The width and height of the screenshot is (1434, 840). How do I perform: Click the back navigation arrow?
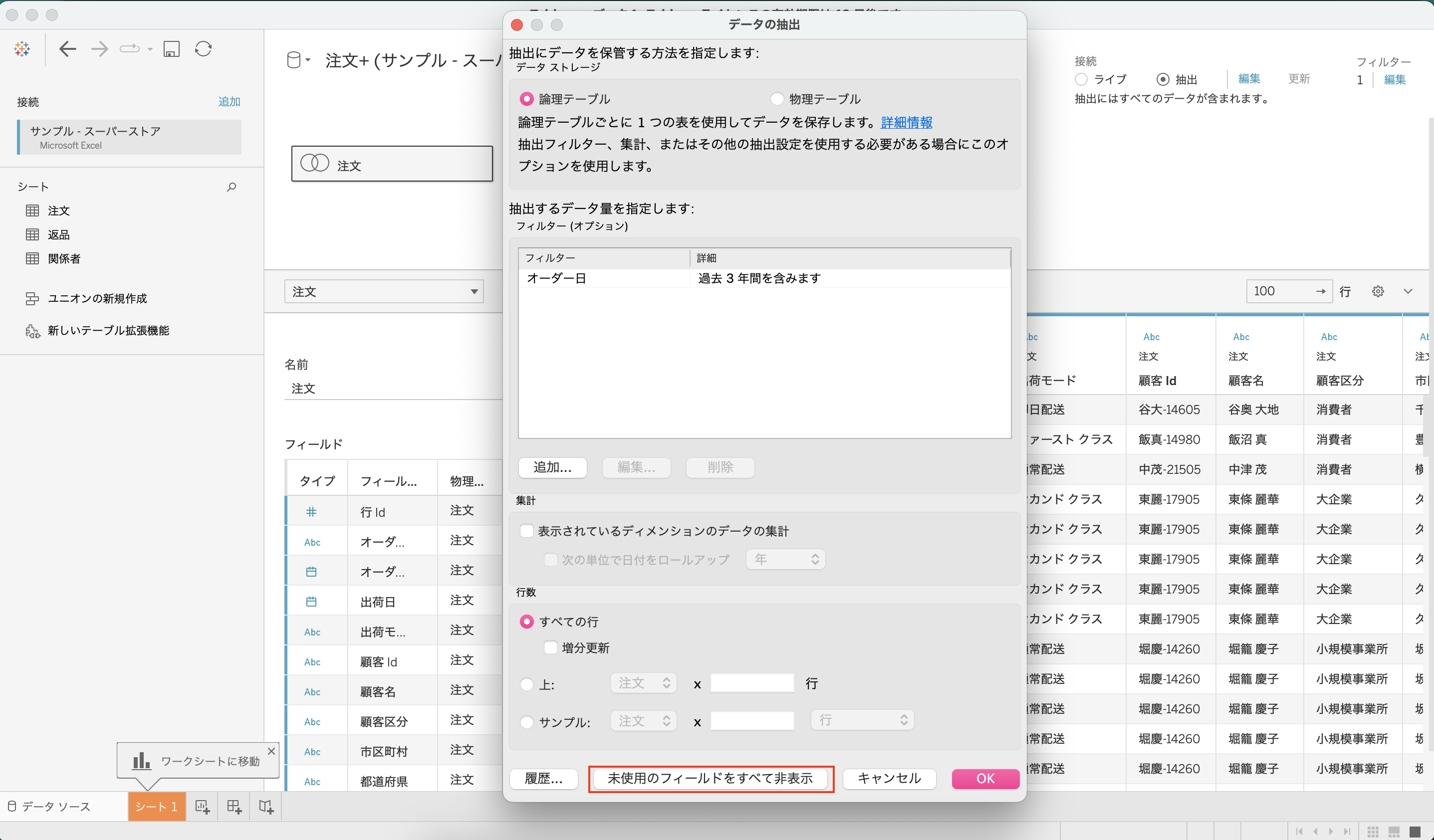[68, 49]
